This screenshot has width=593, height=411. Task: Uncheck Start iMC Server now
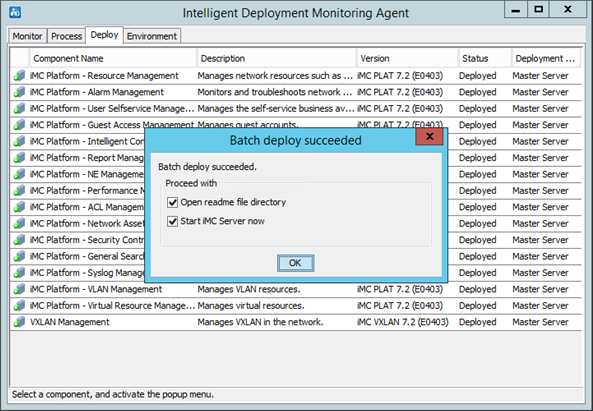[172, 221]
